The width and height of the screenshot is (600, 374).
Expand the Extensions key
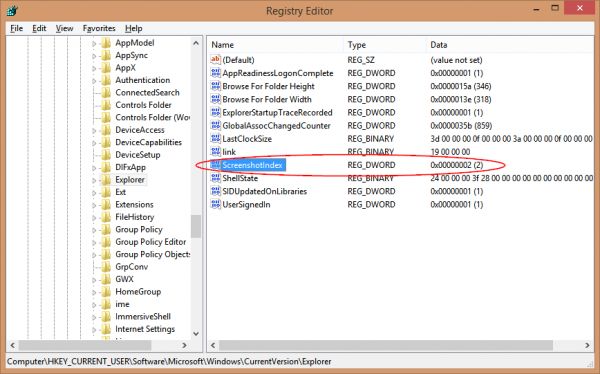click(x=94, y=205)
